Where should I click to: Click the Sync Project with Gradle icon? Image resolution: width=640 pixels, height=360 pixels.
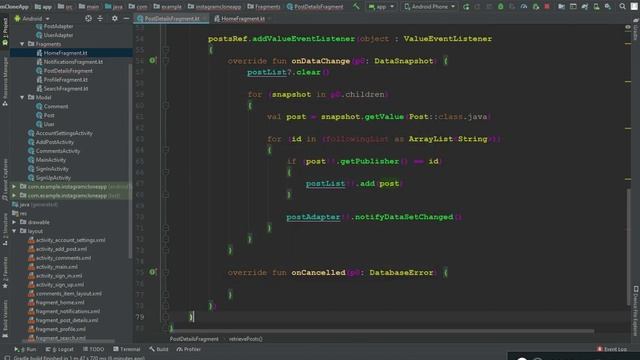point(584,7)
